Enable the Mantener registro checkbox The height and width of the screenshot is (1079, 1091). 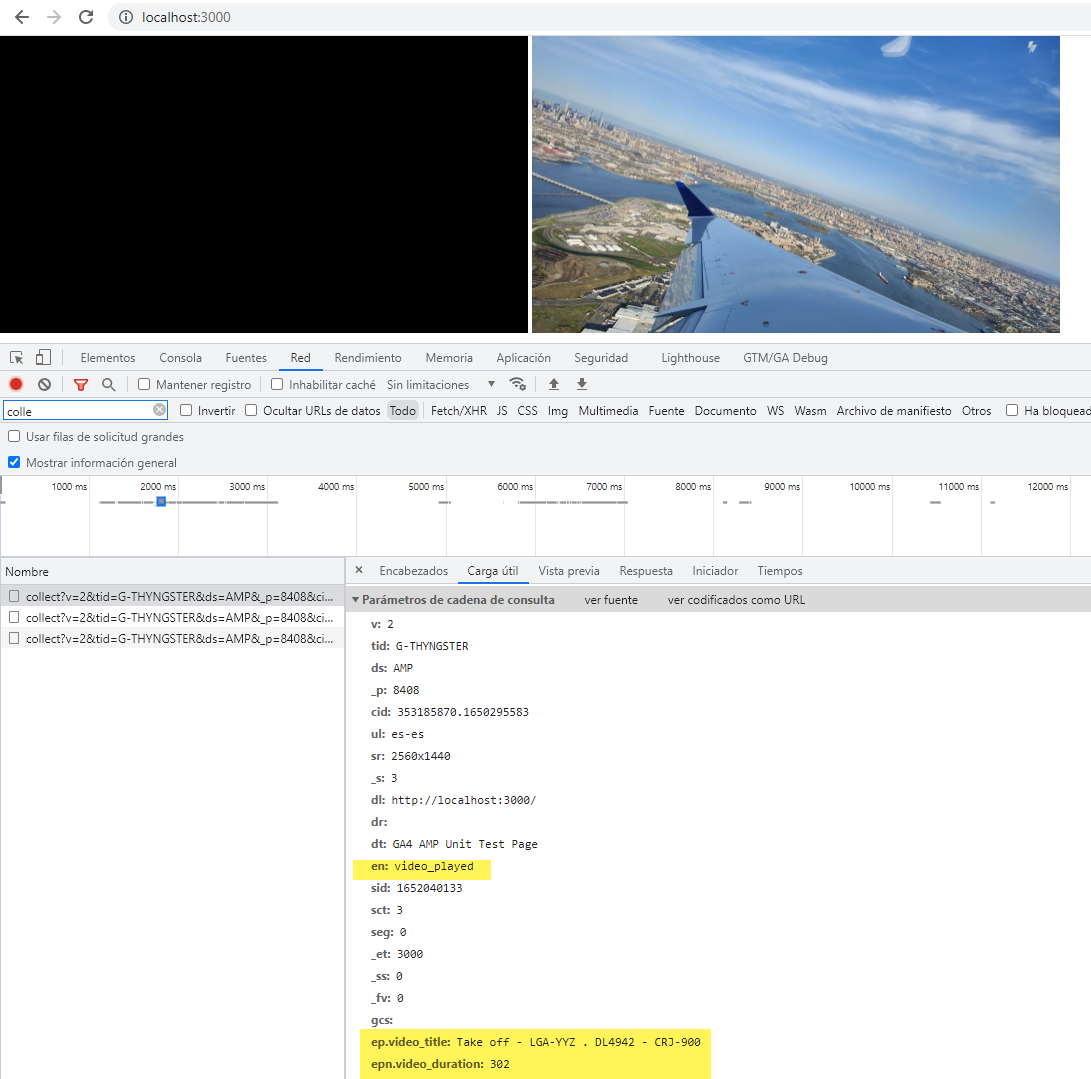144,385
